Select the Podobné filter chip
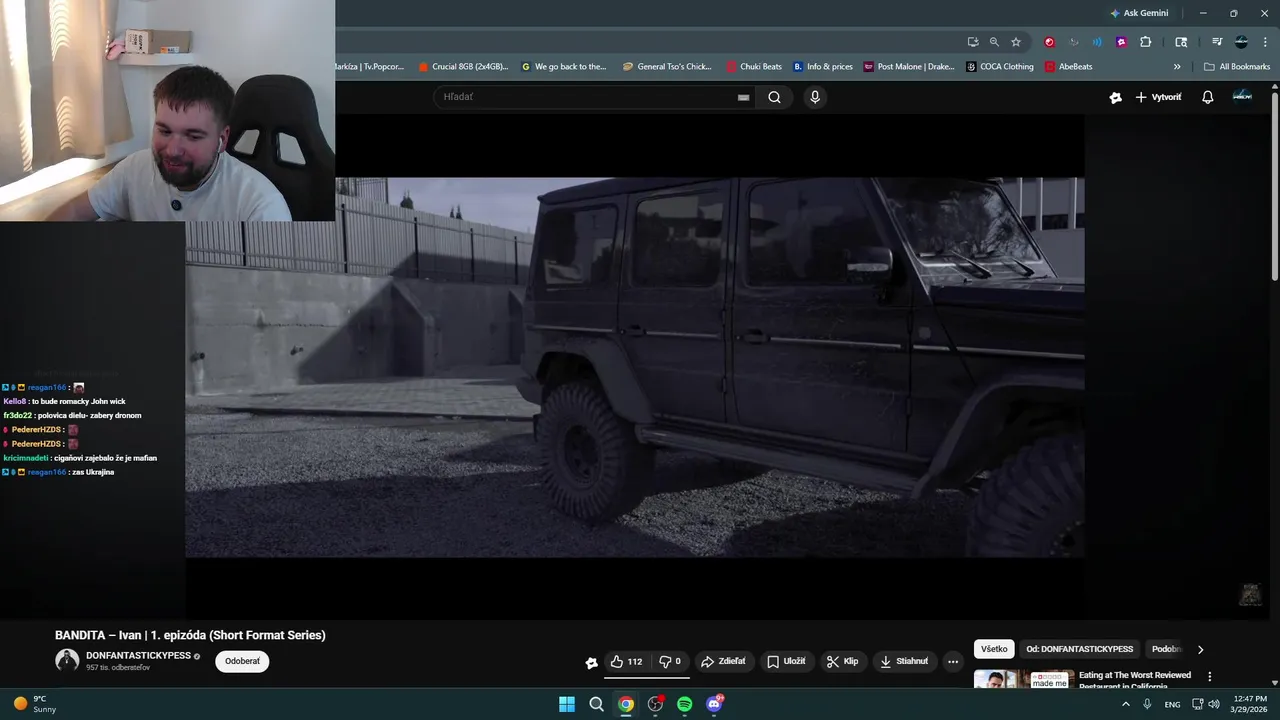The width and height of the screenshot is (1280, 720). [1166, 649]
